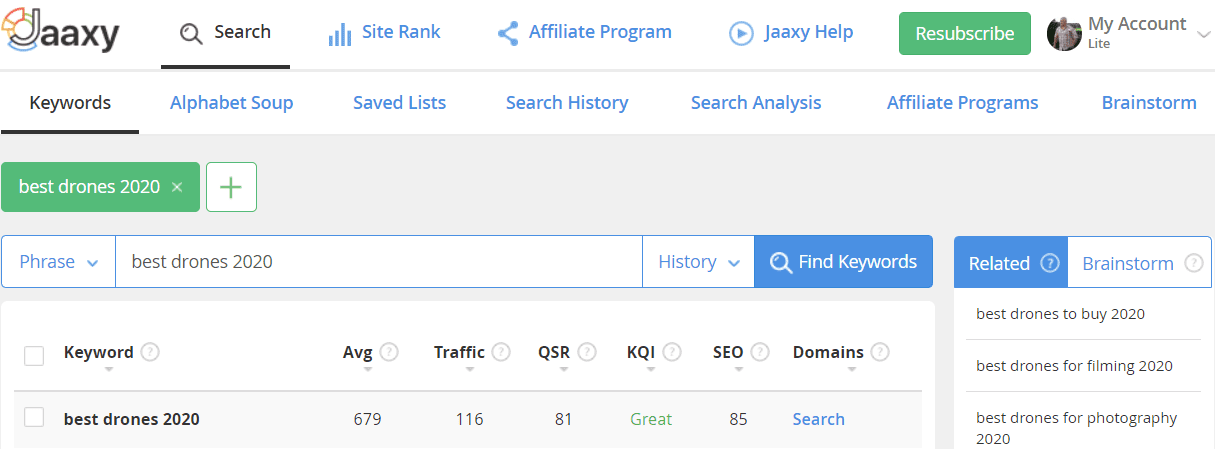Click the QSR value 81

pyautogui.click(x=563, y=419)
